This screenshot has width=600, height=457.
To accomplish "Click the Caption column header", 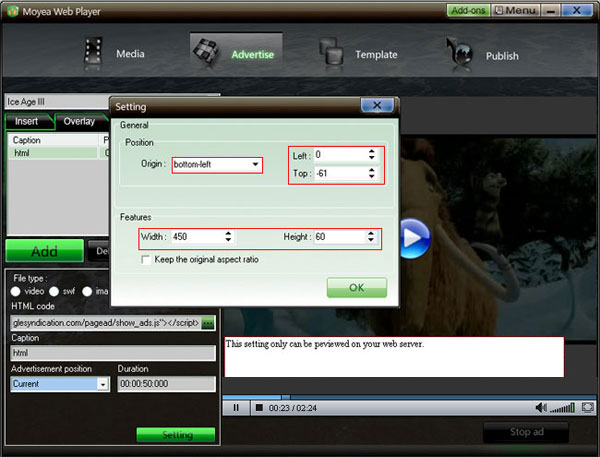I will pos(53,140).
